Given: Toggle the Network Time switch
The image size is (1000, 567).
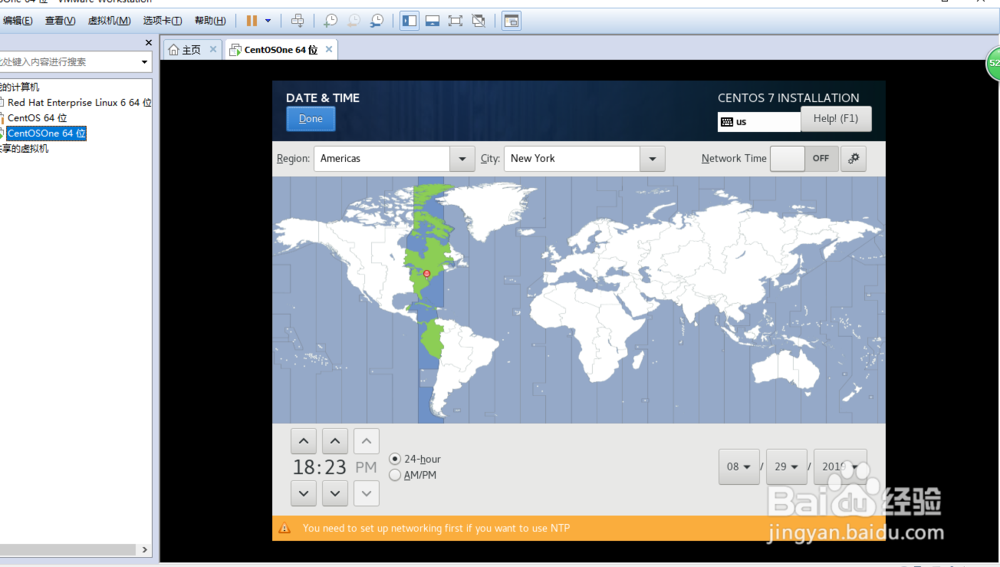Looking at the screenshot, I should [804, 159].
